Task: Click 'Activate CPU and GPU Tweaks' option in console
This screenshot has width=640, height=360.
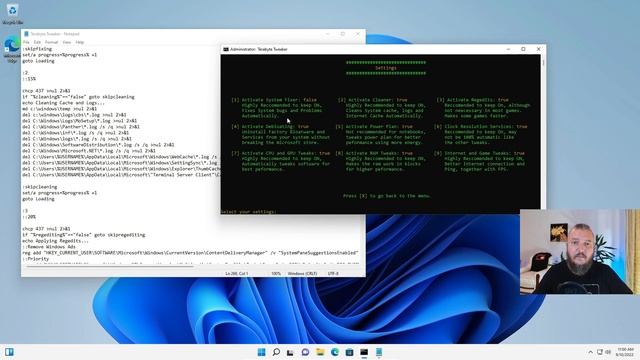Action: pyautogui.click(x=281, y=153)
